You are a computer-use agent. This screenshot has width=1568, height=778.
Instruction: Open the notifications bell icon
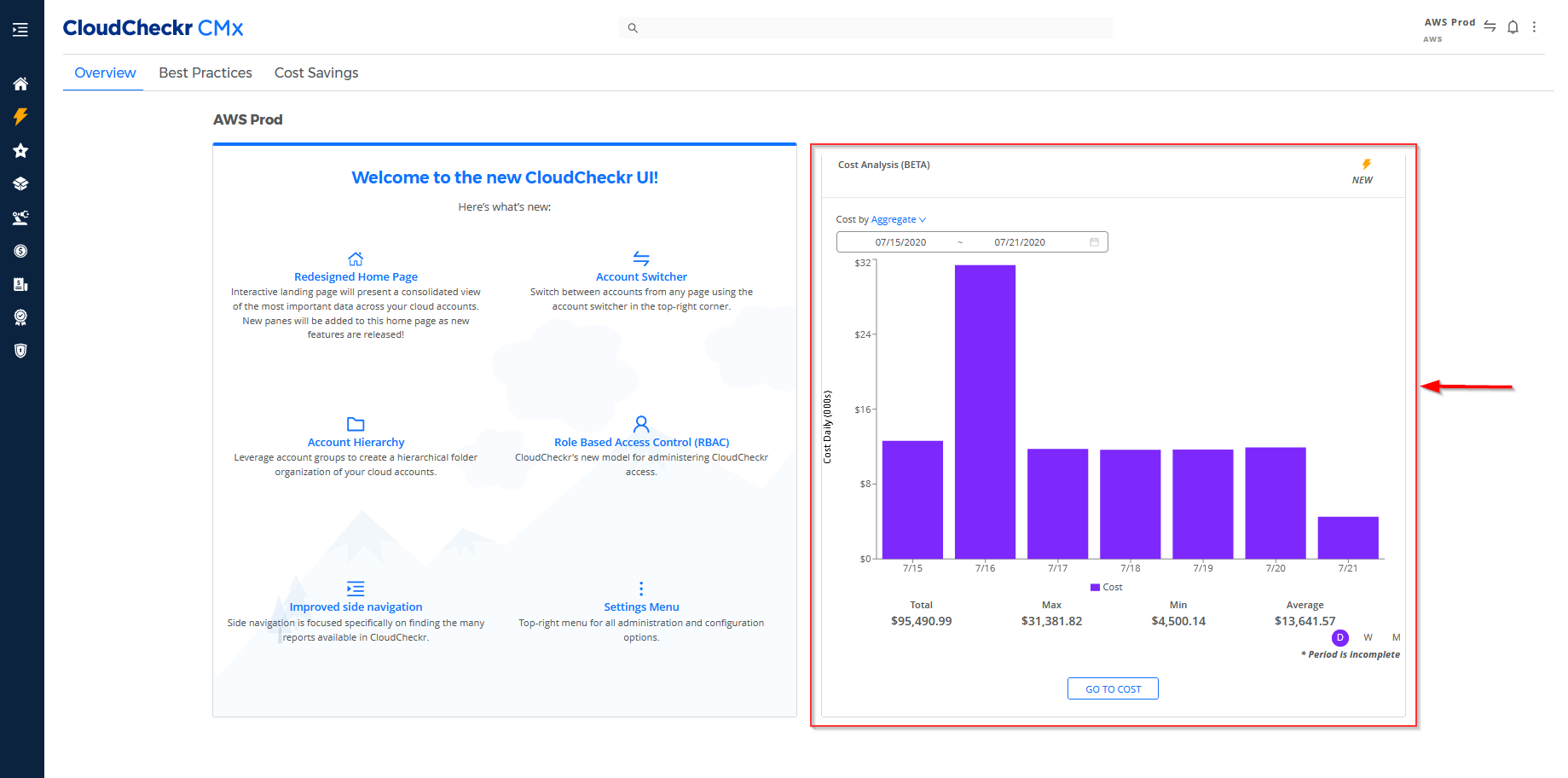1513,27
